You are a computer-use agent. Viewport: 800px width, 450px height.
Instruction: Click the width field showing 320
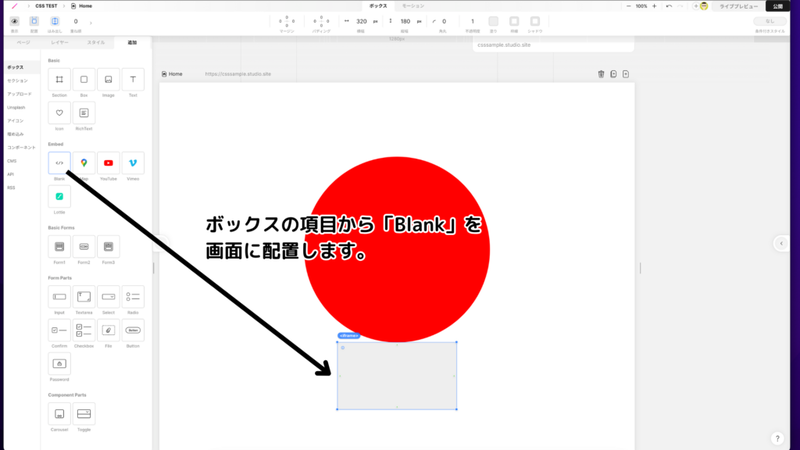[361, 21]
